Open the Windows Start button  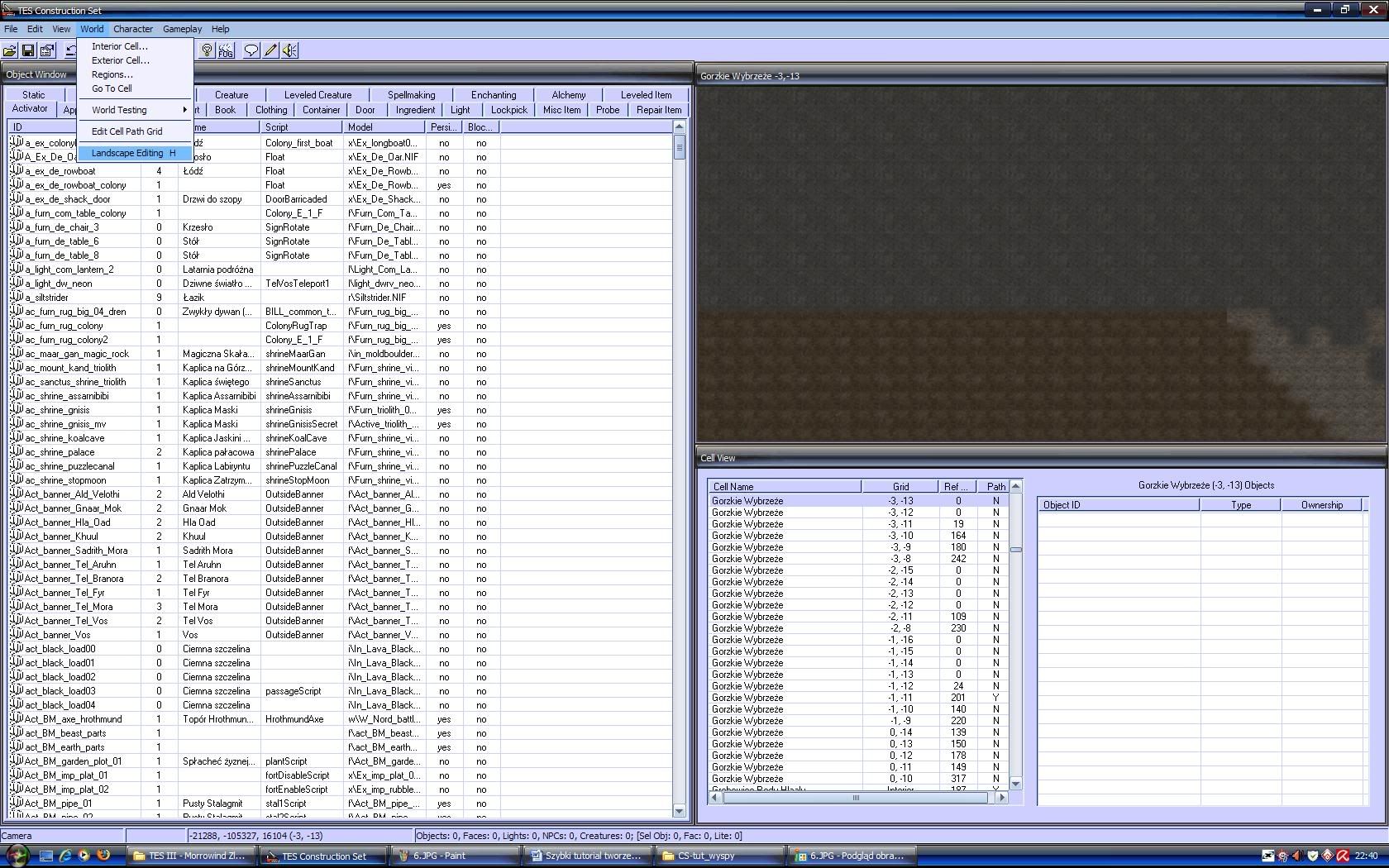(17, 856)
